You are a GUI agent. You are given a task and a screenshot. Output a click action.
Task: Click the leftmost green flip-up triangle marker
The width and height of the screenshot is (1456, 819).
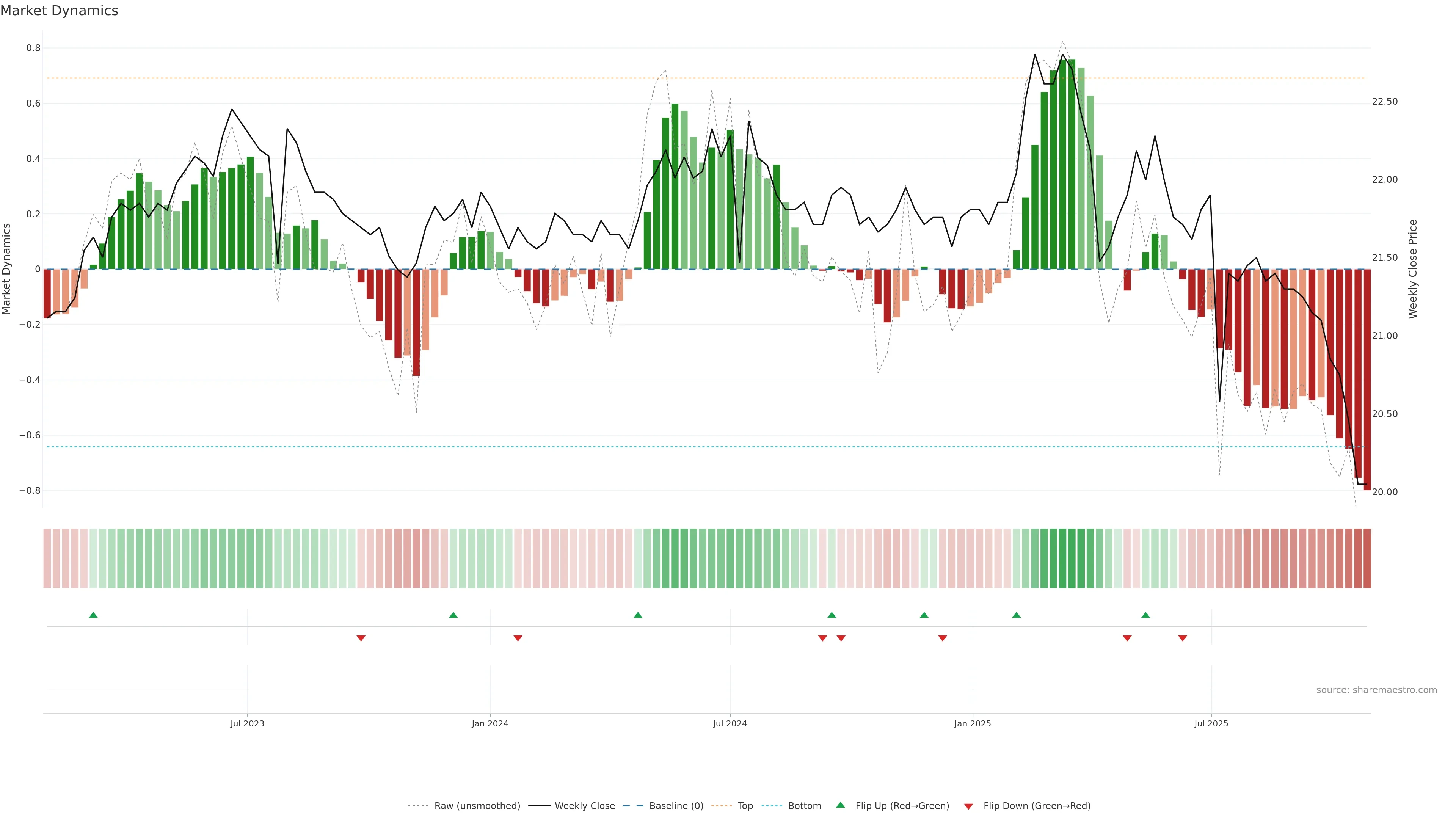93,615
